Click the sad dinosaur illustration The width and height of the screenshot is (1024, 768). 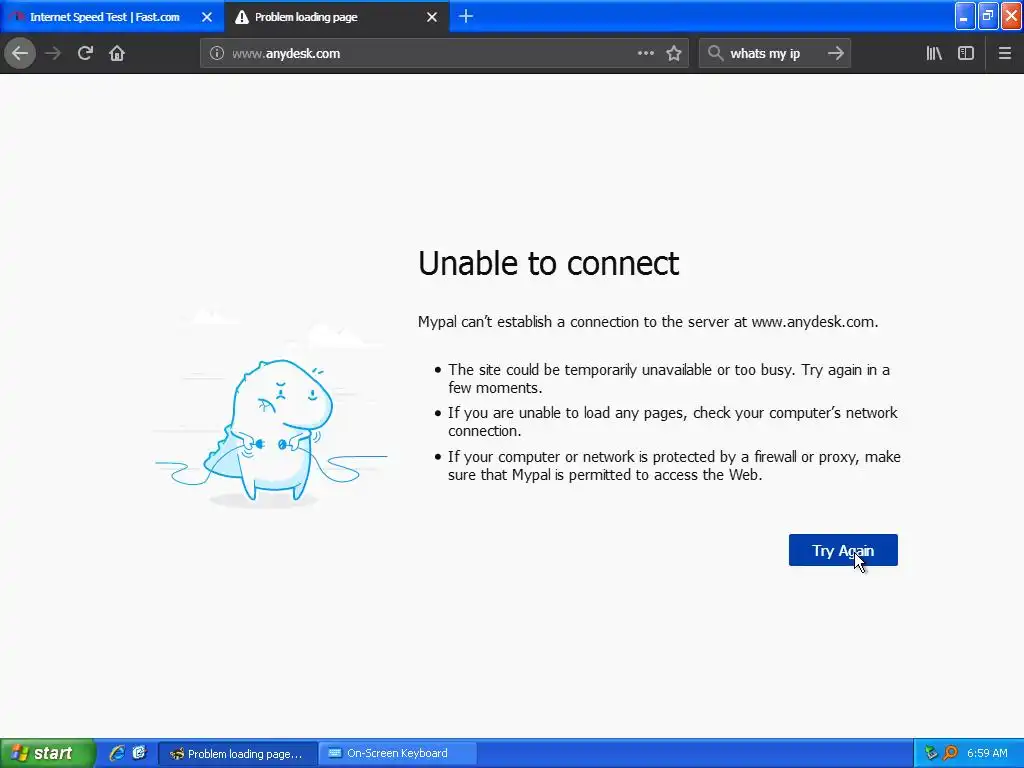pyautogui.click(x=270, y=431)
